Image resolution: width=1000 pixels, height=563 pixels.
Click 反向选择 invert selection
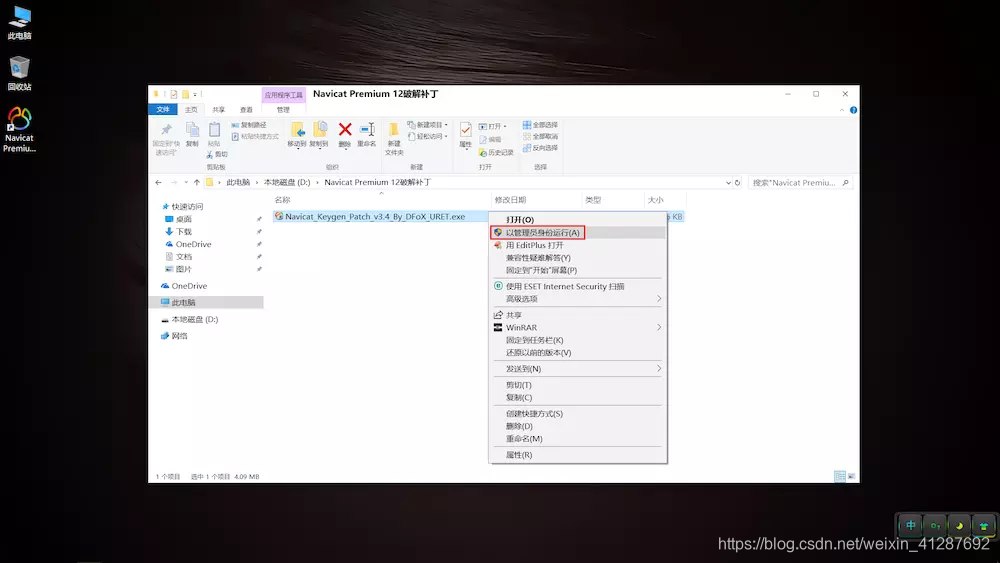[x=540, y=148]
